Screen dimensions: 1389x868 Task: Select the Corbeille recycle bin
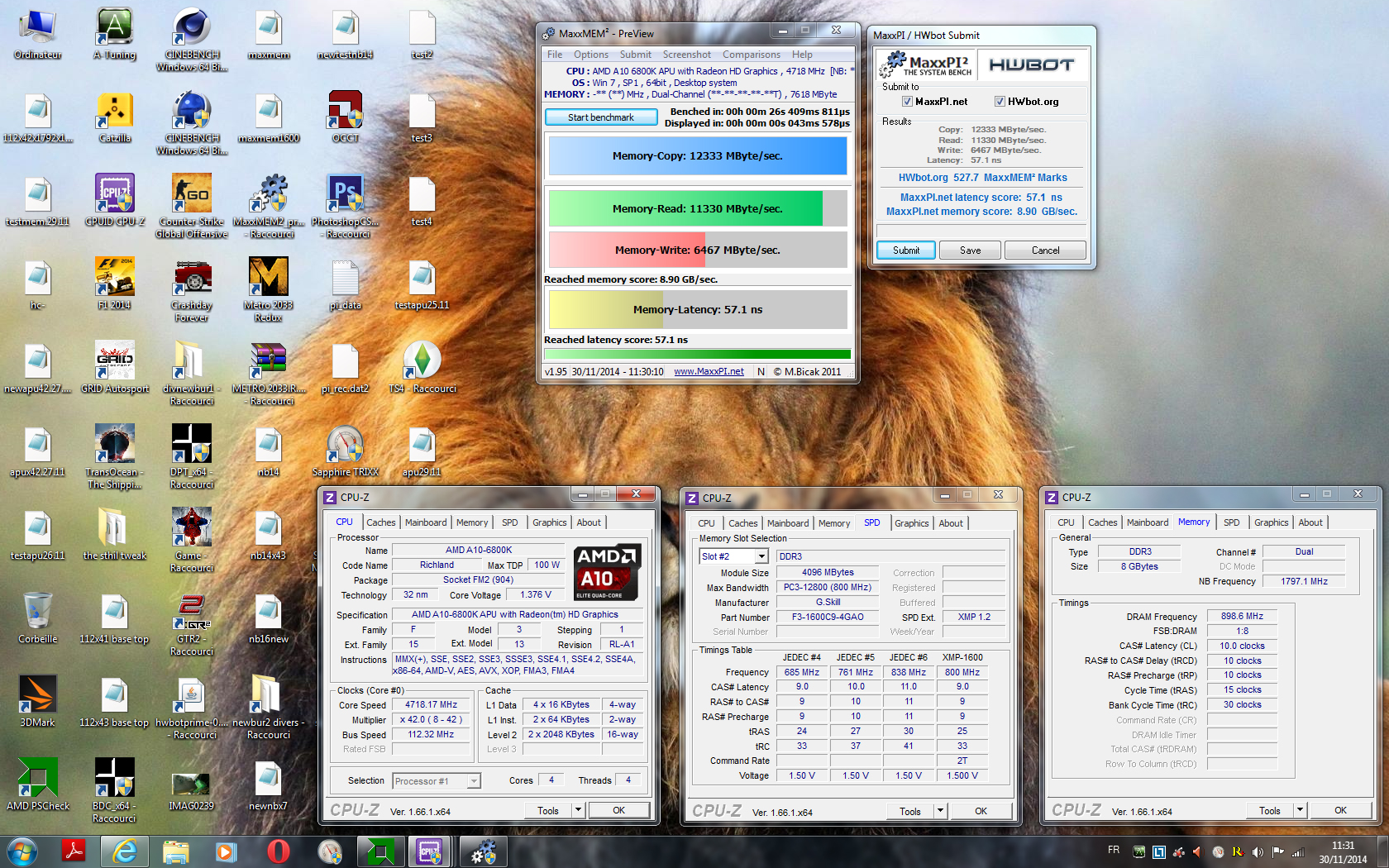[38, 618]
